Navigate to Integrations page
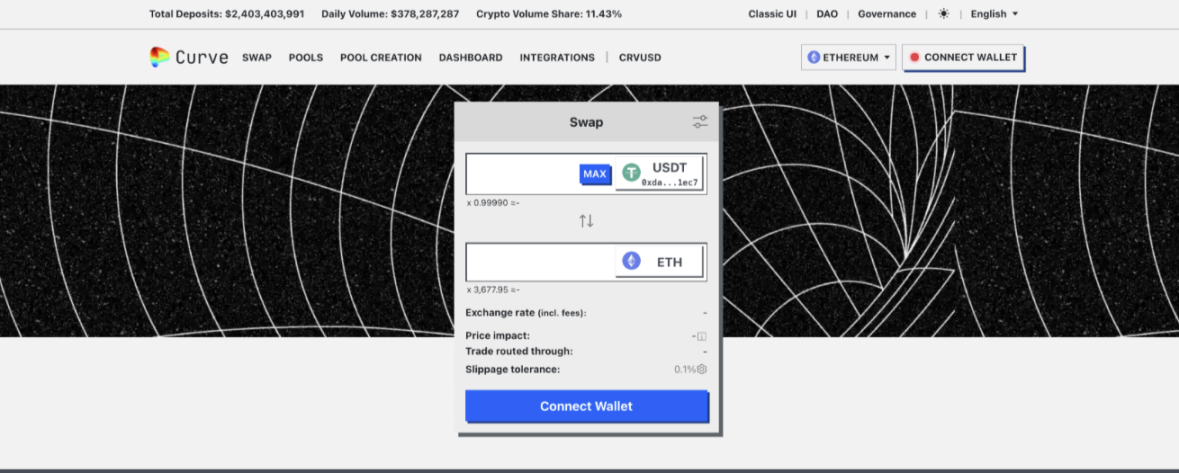 coord(557,58)
